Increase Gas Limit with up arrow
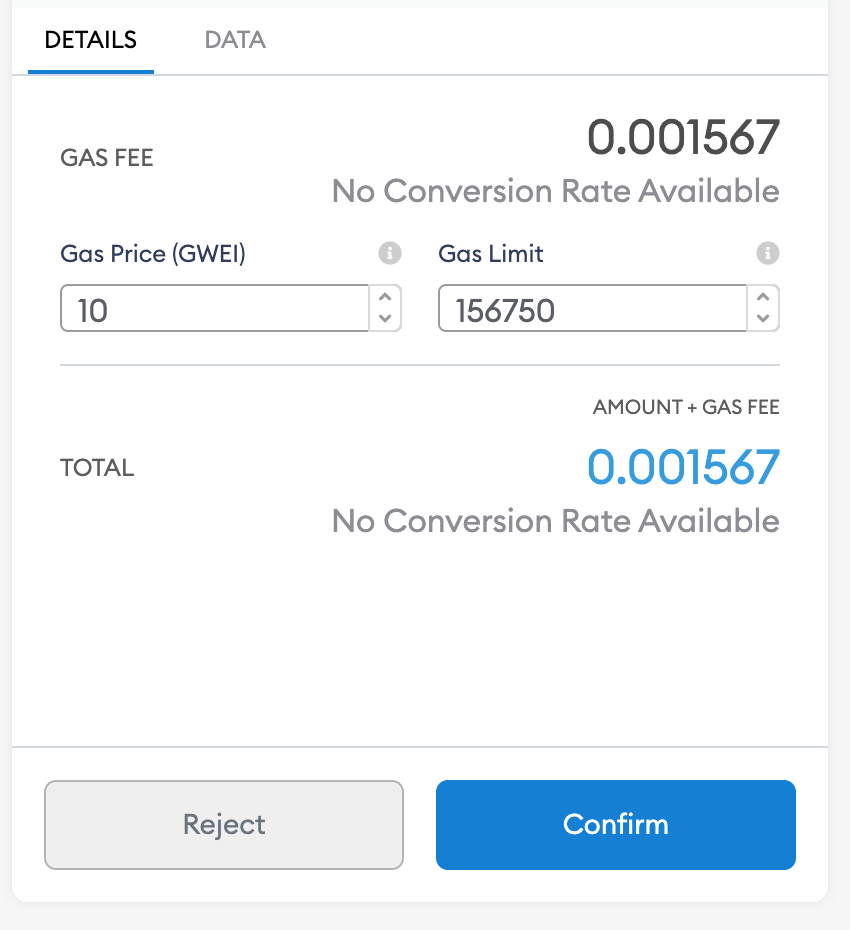 click(x=763, y=297)
